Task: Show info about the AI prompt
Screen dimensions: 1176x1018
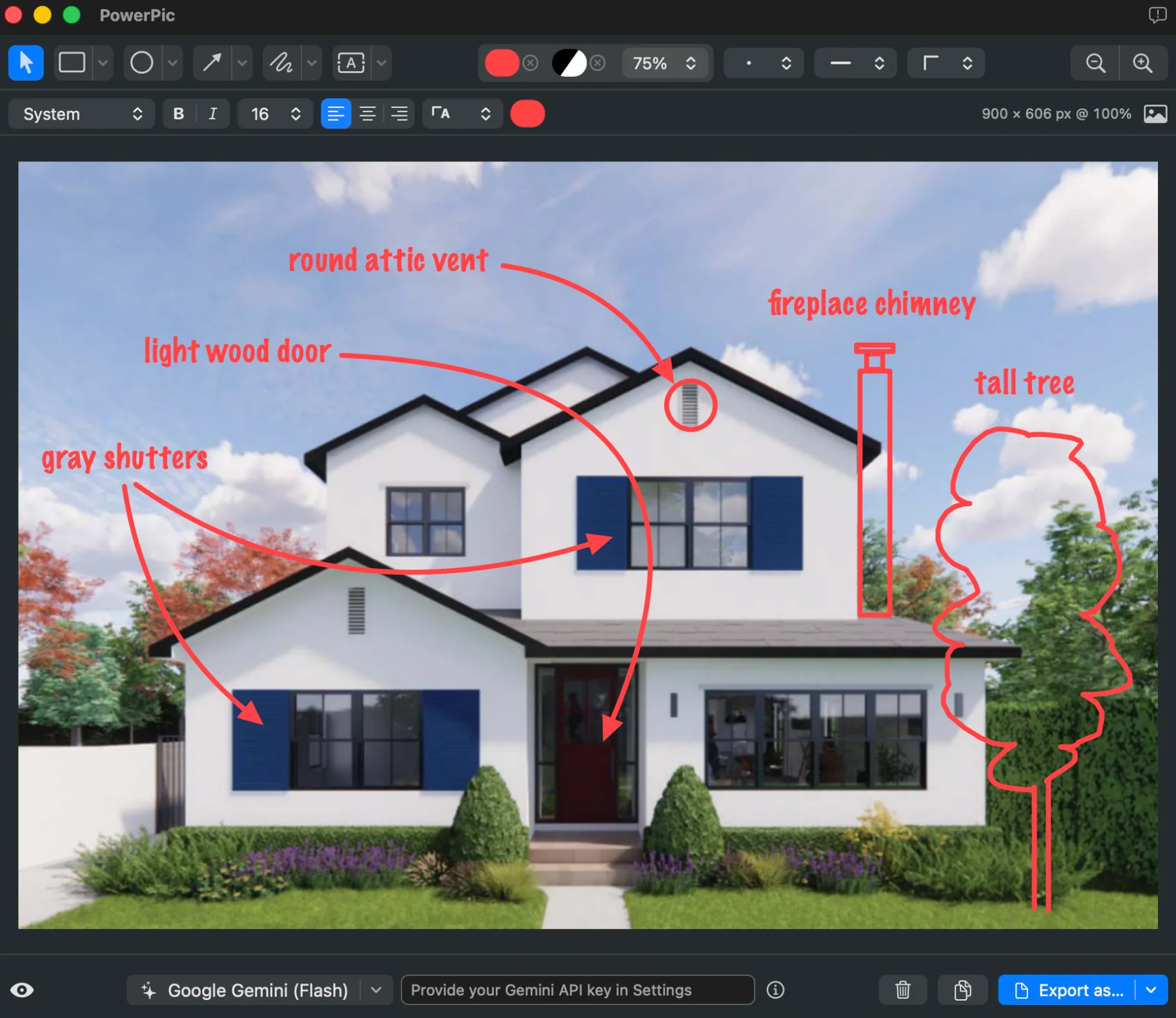Action: (775, 990)
